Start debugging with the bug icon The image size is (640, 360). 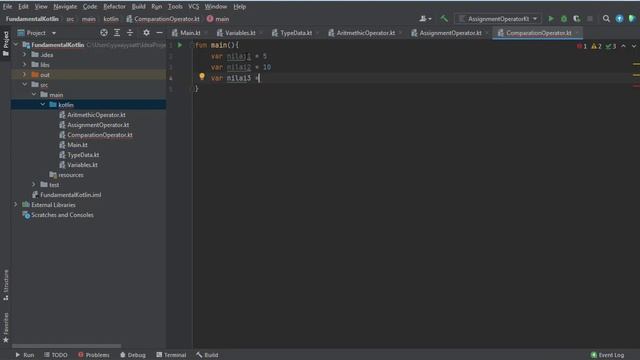pos(564,19)
